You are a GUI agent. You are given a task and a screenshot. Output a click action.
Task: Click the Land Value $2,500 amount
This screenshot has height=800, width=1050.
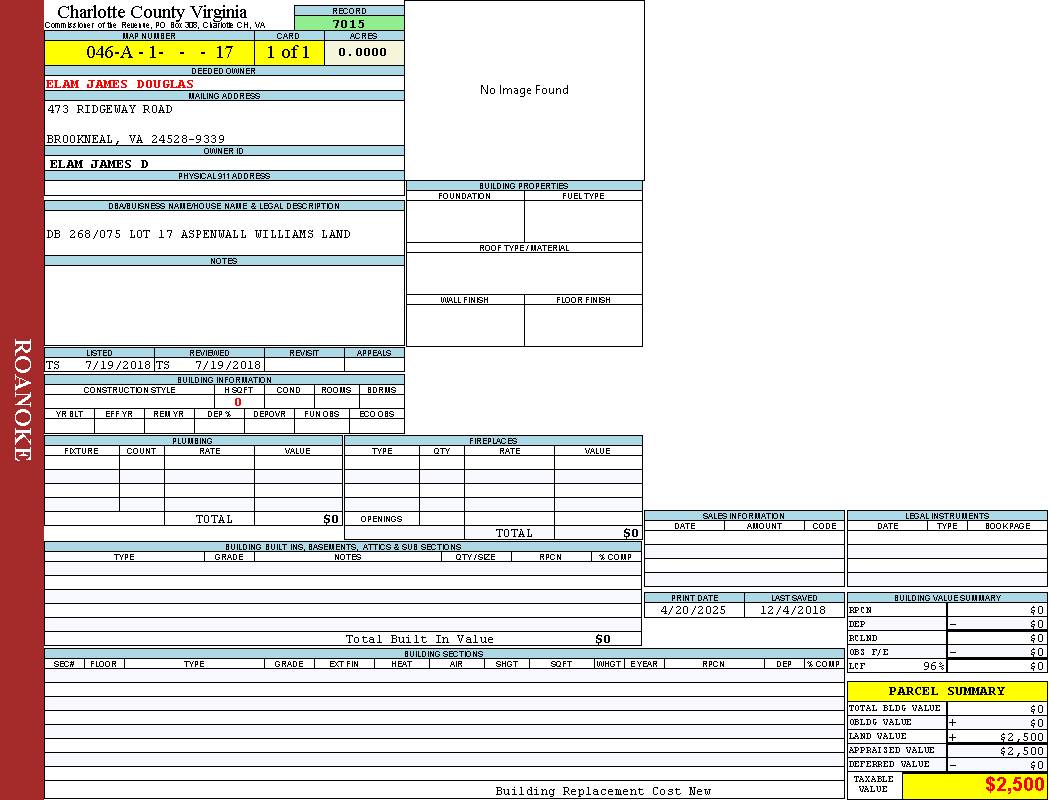[x=1020, y=737]
